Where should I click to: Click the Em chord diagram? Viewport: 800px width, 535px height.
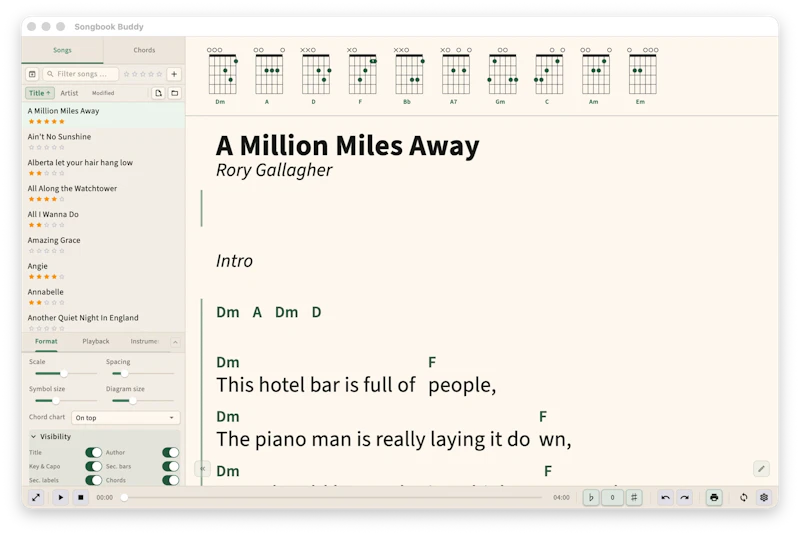click(643, 76)
